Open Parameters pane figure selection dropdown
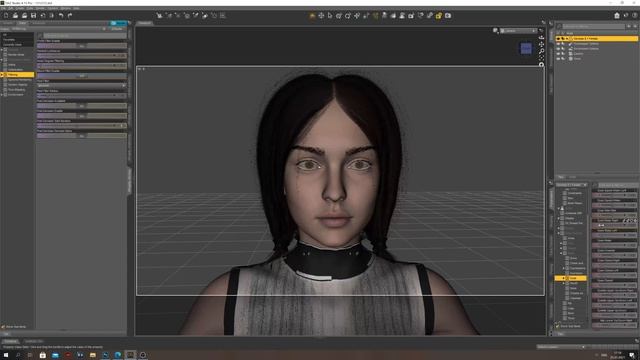The image size is (640, 360). pos(571,185)
